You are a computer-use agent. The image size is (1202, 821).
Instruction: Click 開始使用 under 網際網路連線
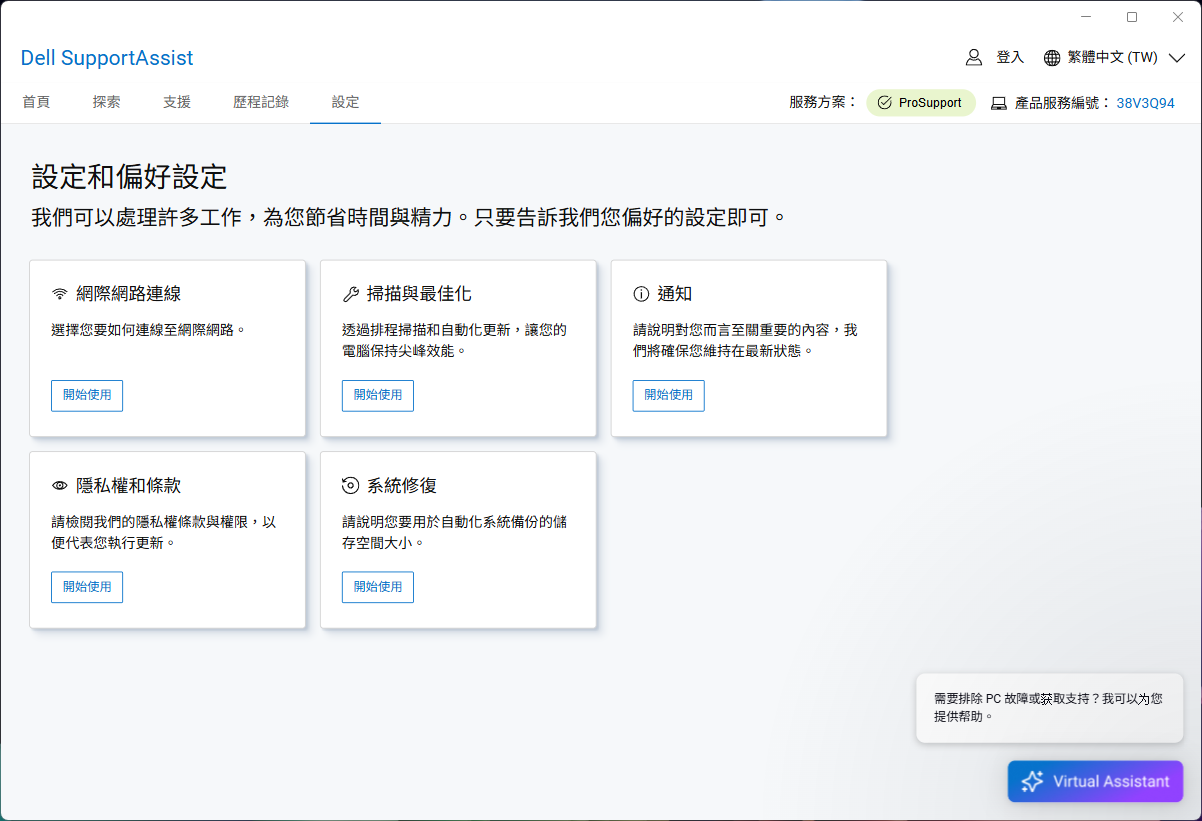pyautogui.click(x=87, y=395)
